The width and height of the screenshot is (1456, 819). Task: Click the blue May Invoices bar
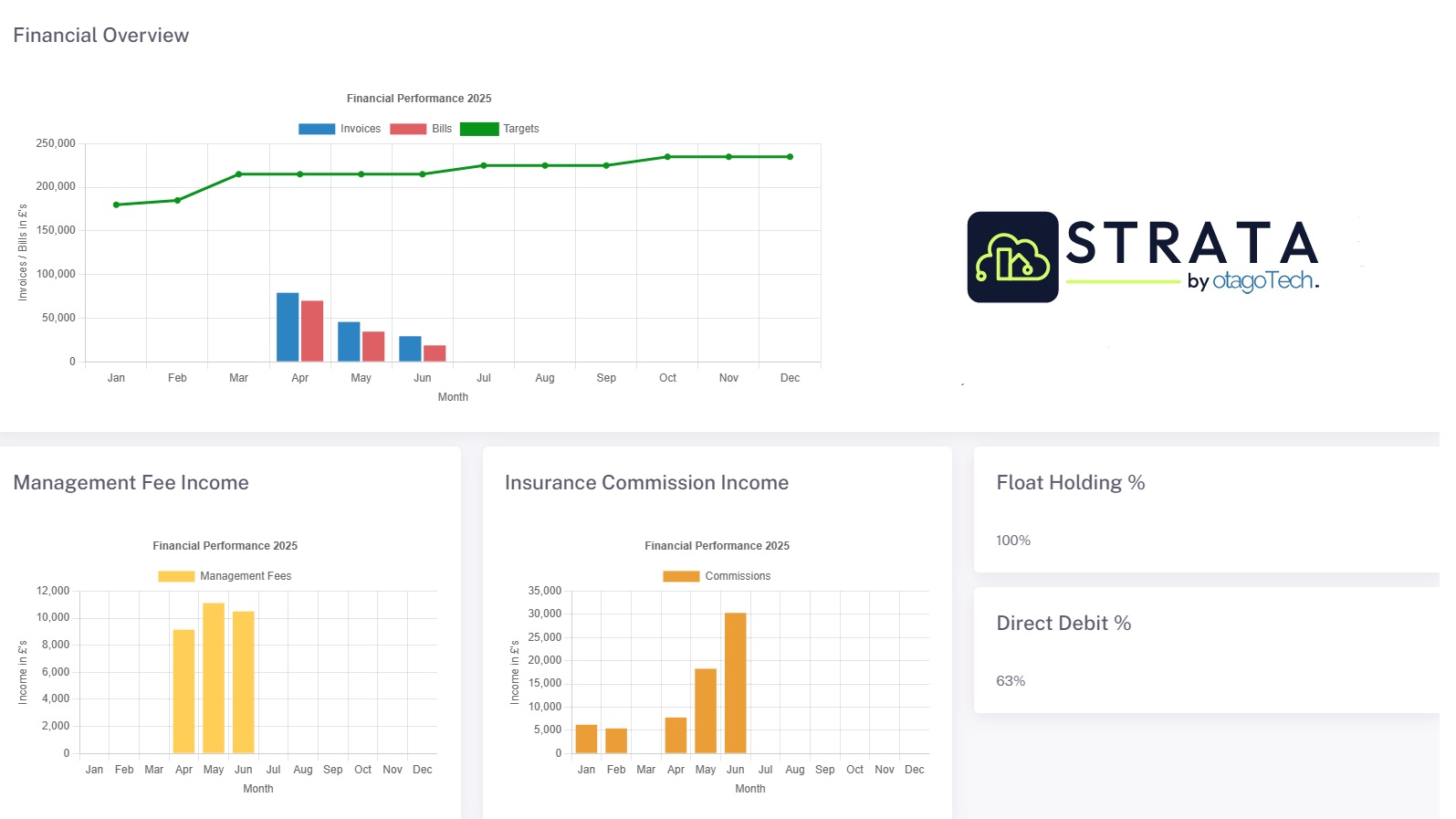(349, 341)
